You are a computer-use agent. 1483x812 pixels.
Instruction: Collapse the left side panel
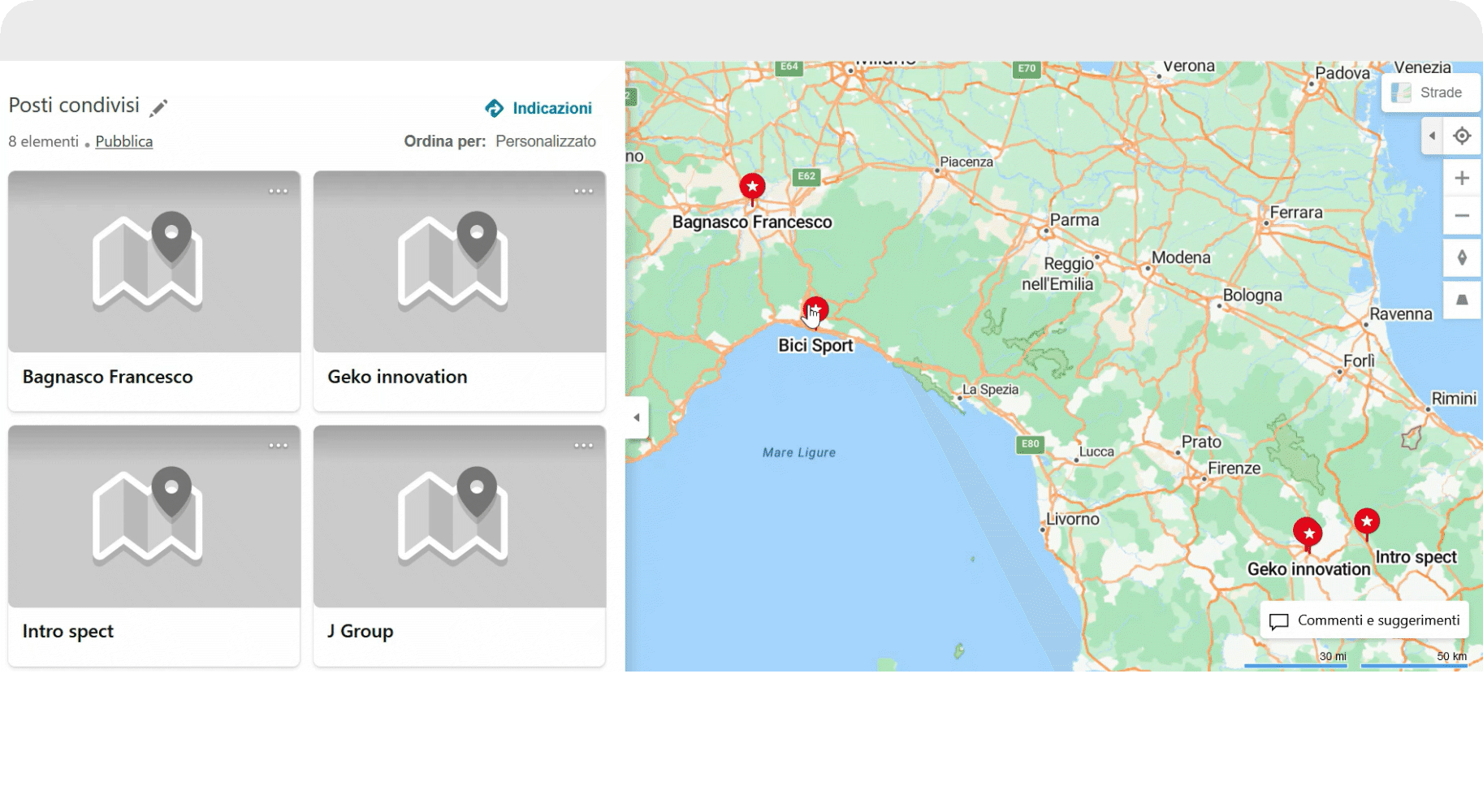[x=637, y=417]
